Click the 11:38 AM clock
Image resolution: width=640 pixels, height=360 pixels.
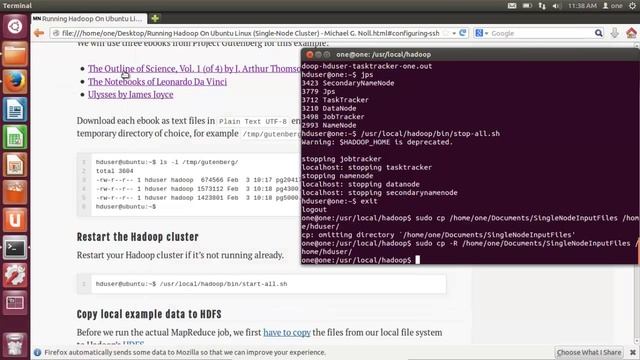[582, 6]
